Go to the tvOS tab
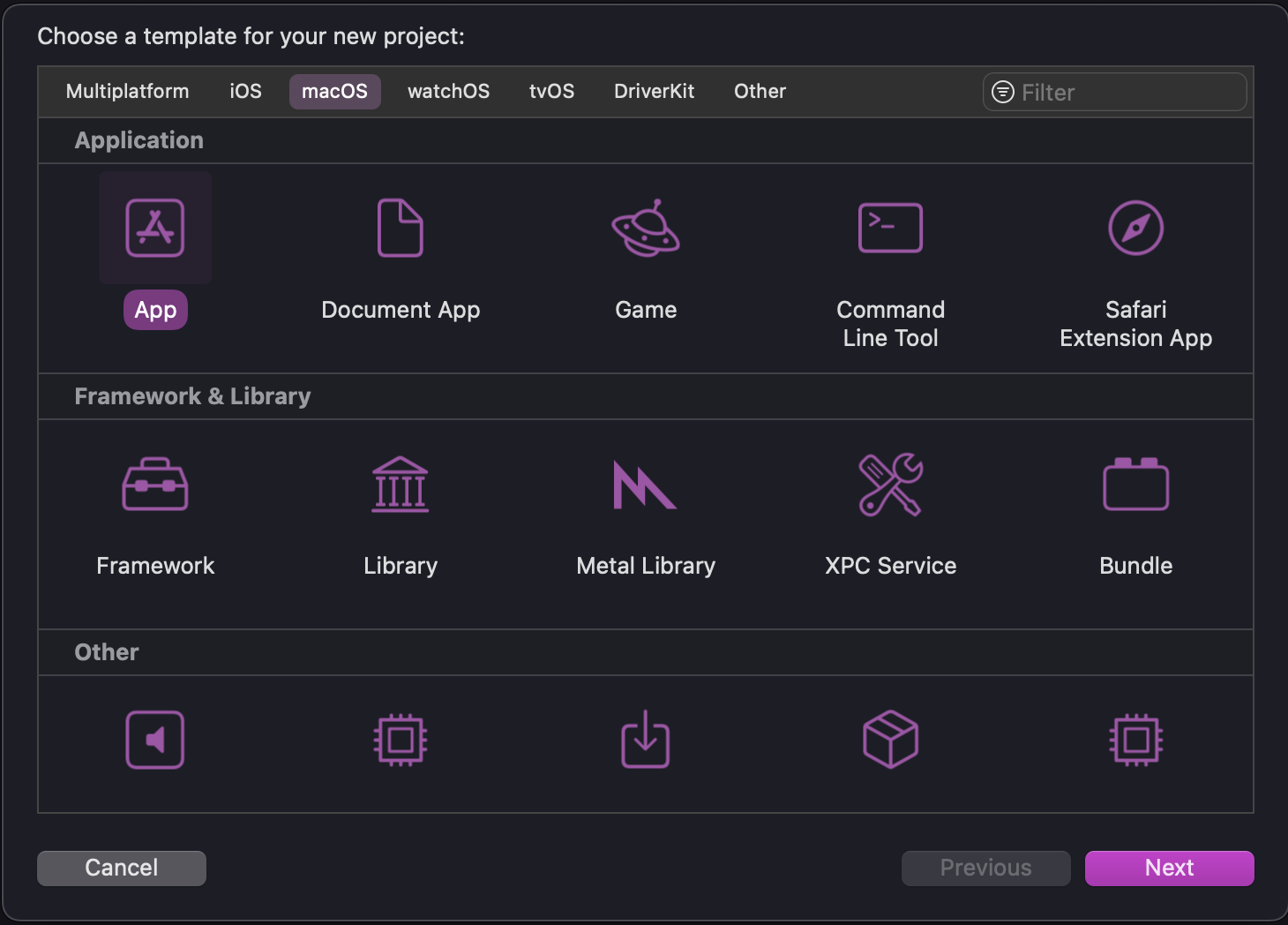 coord(552,92)
